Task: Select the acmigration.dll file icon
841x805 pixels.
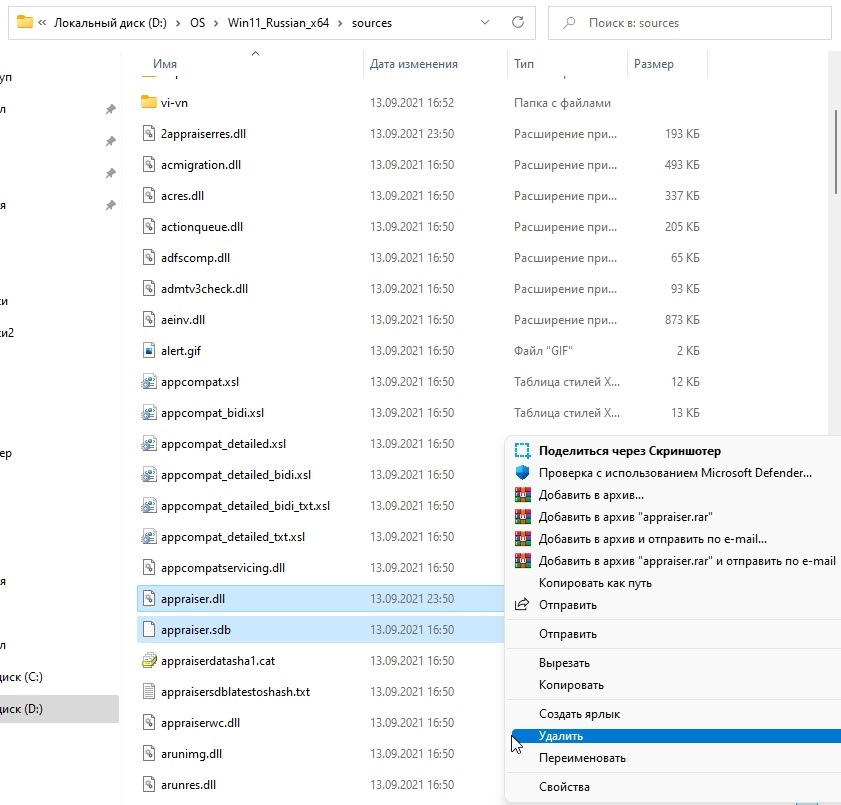Action: click(x=149, y=164)
